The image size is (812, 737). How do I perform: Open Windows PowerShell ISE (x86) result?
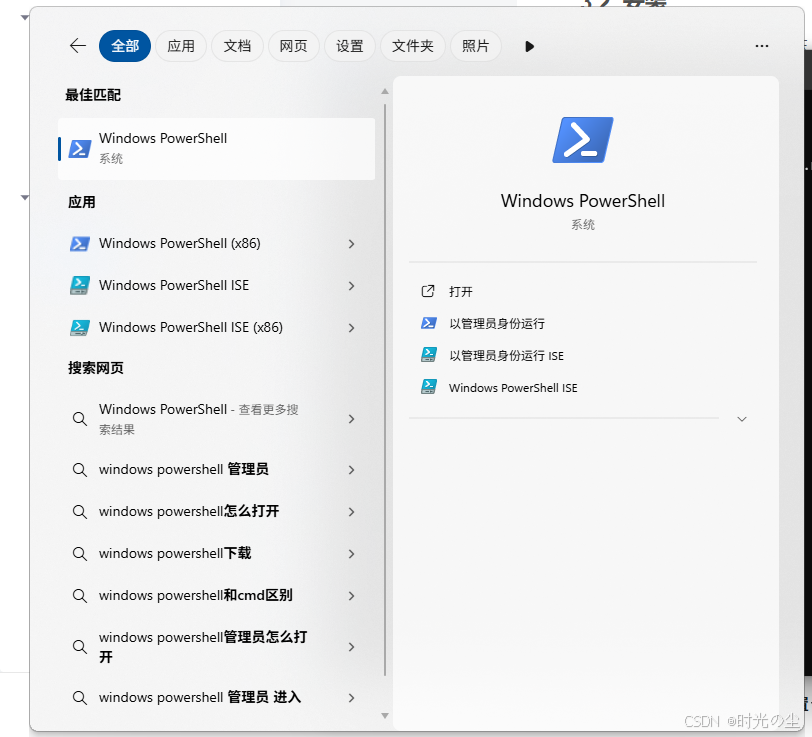tap(216, 327)
